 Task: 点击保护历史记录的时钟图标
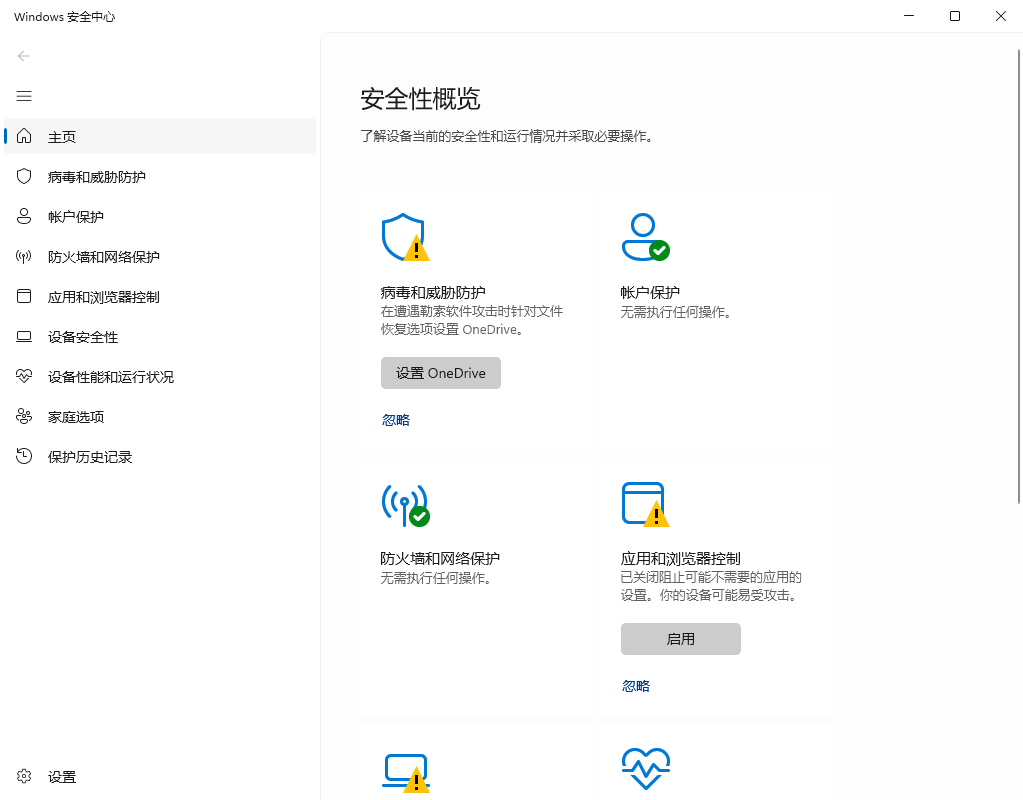pyautogui.click(x=23, y=456)
